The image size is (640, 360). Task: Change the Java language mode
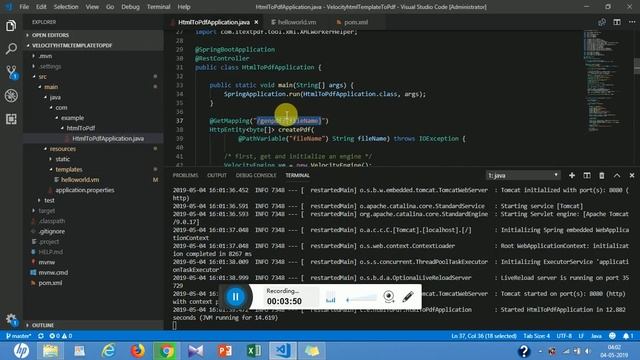point(596,336)
